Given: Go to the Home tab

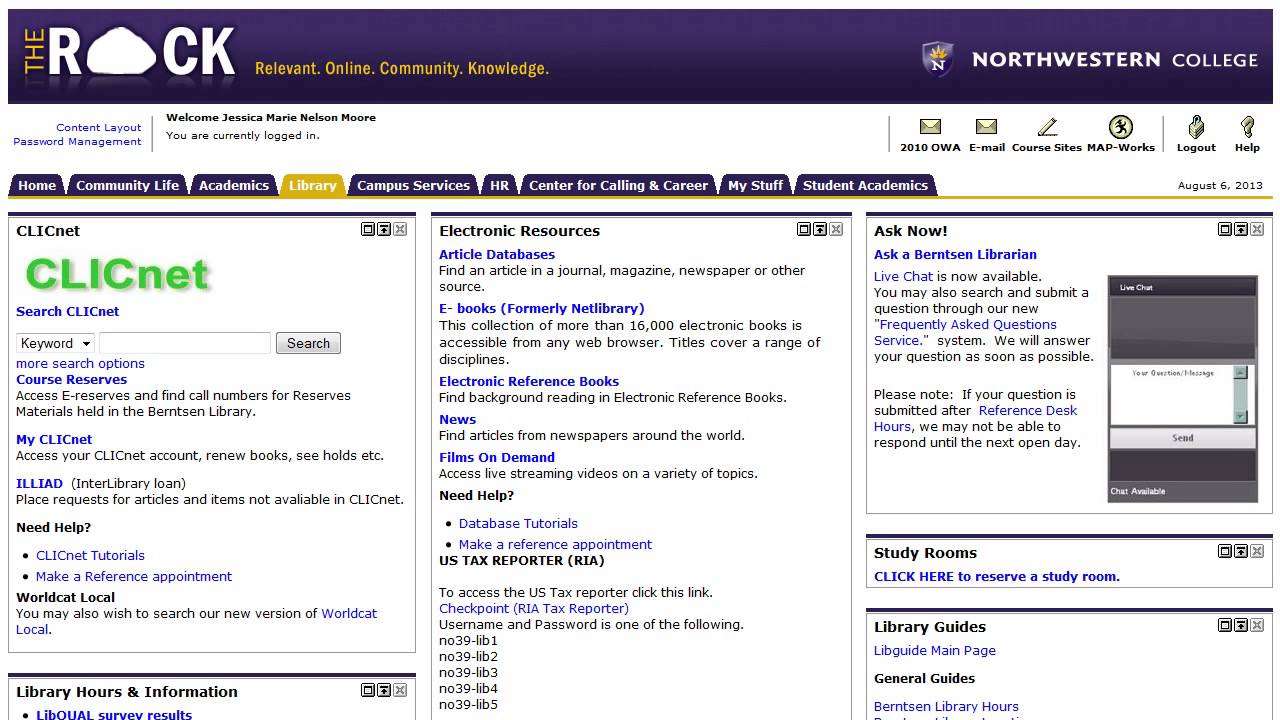Looking at the screenshot, I should pyautogui.click(x=37, y=185).
